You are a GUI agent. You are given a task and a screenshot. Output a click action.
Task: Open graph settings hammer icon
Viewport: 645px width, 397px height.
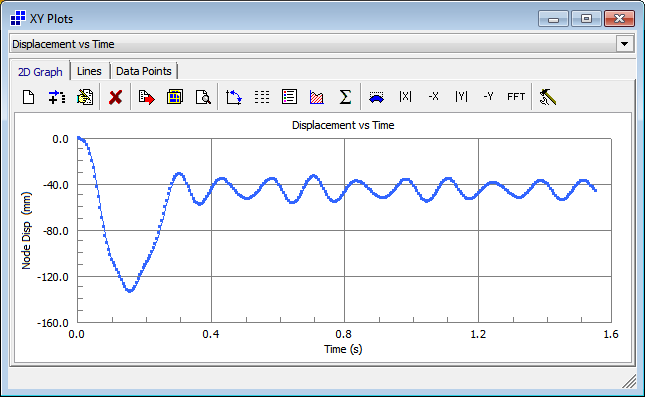[x=548, y=97]
